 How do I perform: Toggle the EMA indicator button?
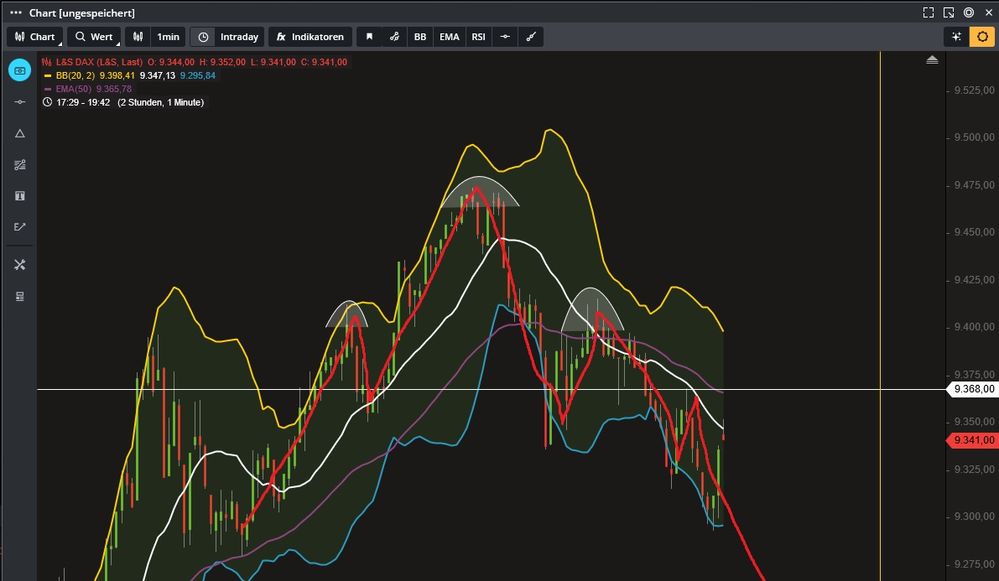point(449,37)
